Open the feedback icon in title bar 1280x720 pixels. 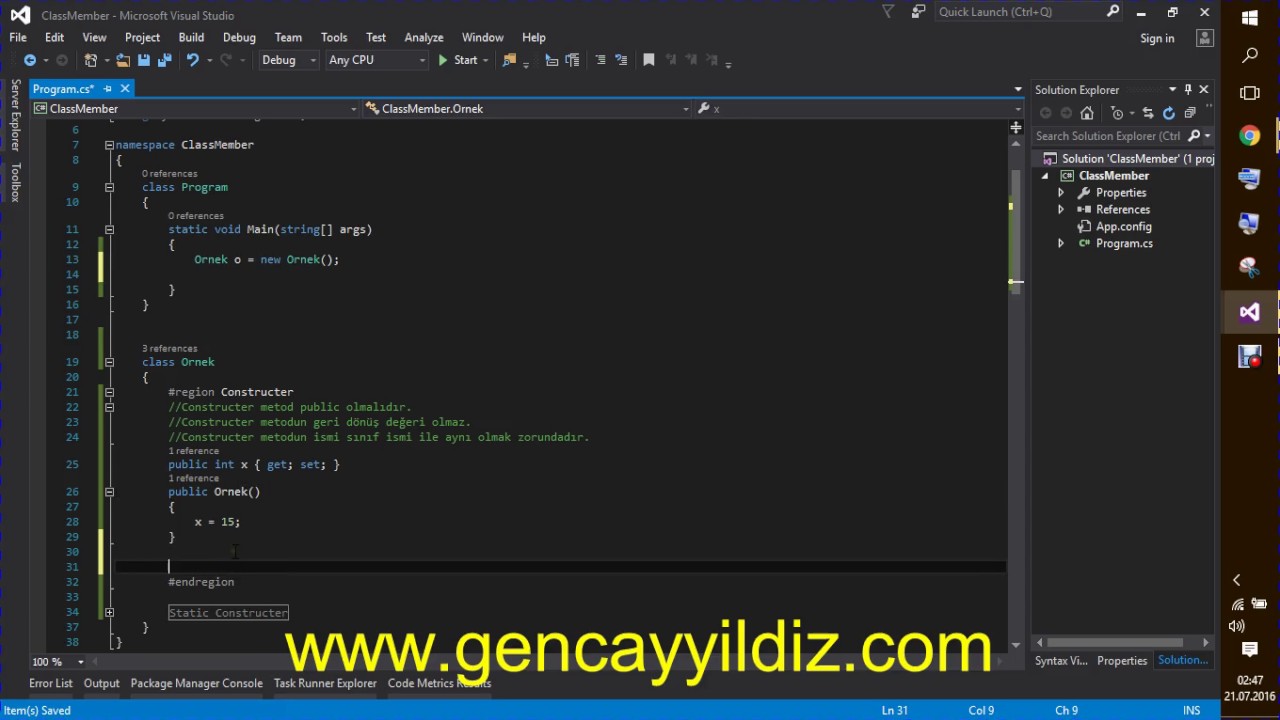(919, 12)
